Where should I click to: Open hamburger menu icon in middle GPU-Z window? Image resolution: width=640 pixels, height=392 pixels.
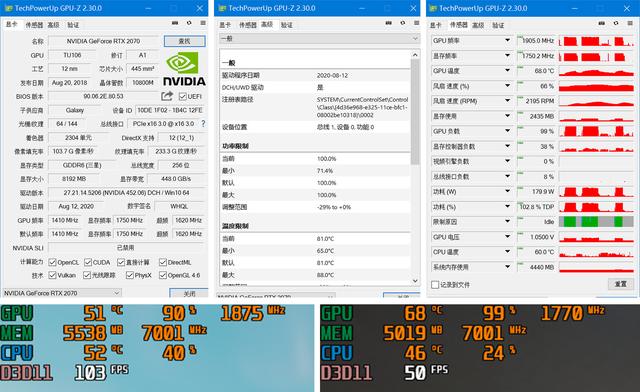click(x=416, y=23)
